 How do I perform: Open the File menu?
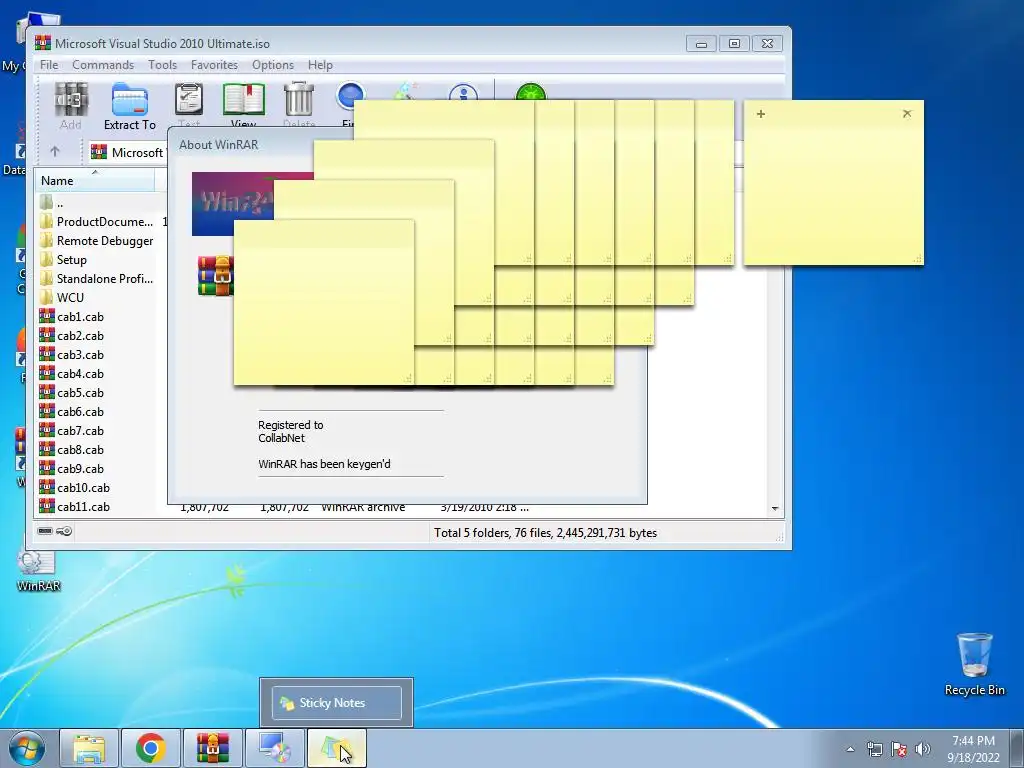coord(49,65)
